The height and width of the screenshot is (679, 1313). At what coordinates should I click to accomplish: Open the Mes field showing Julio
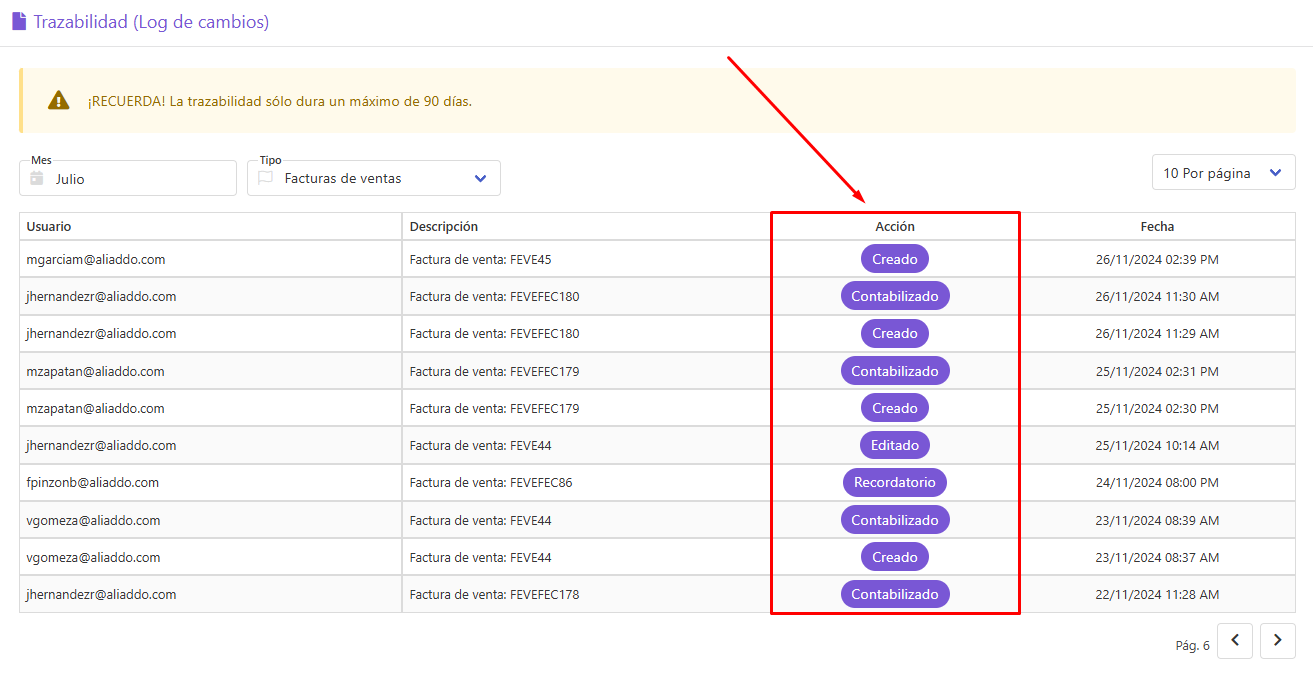[128, 178]
